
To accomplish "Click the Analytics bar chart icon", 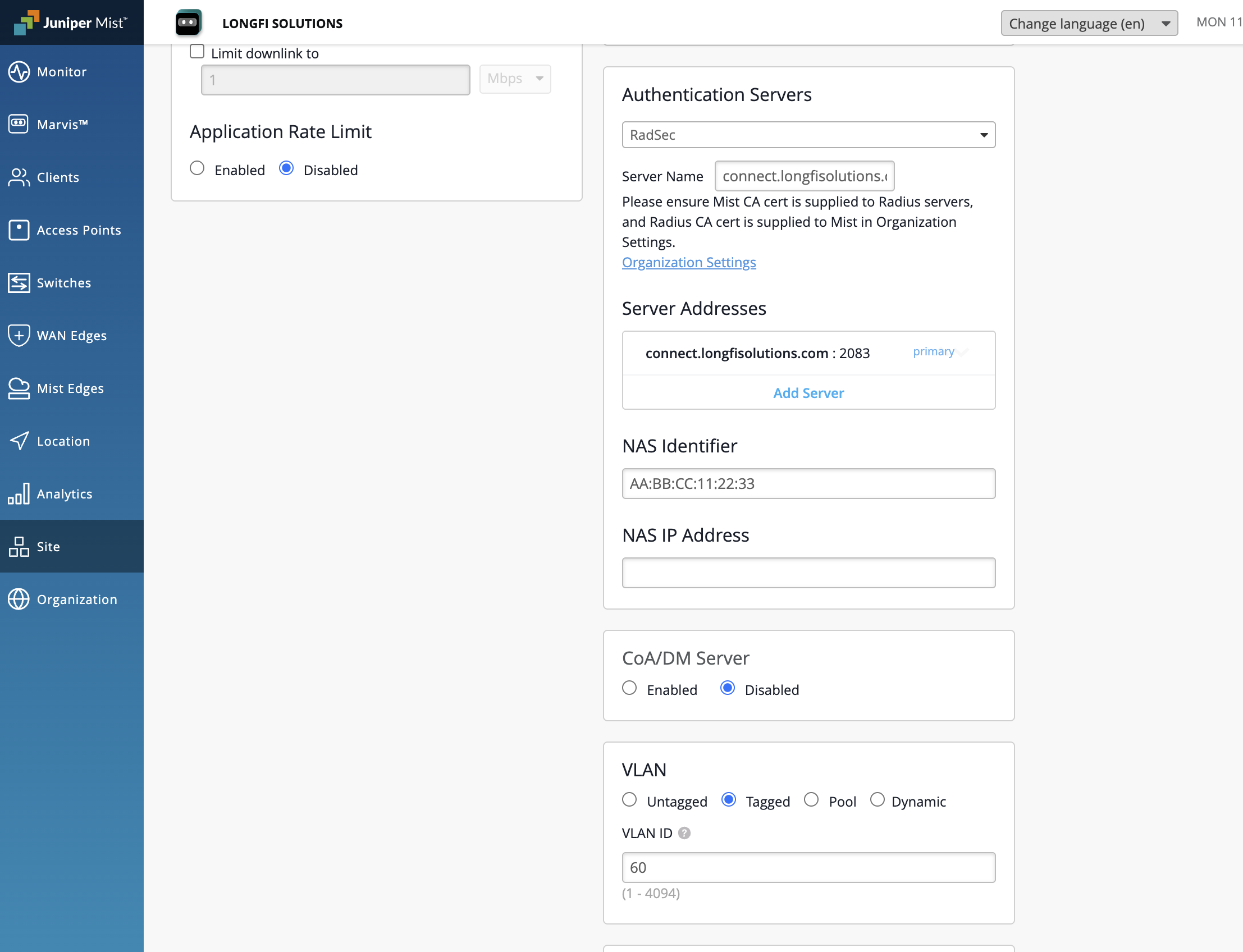I will click(x=19, y=493).
